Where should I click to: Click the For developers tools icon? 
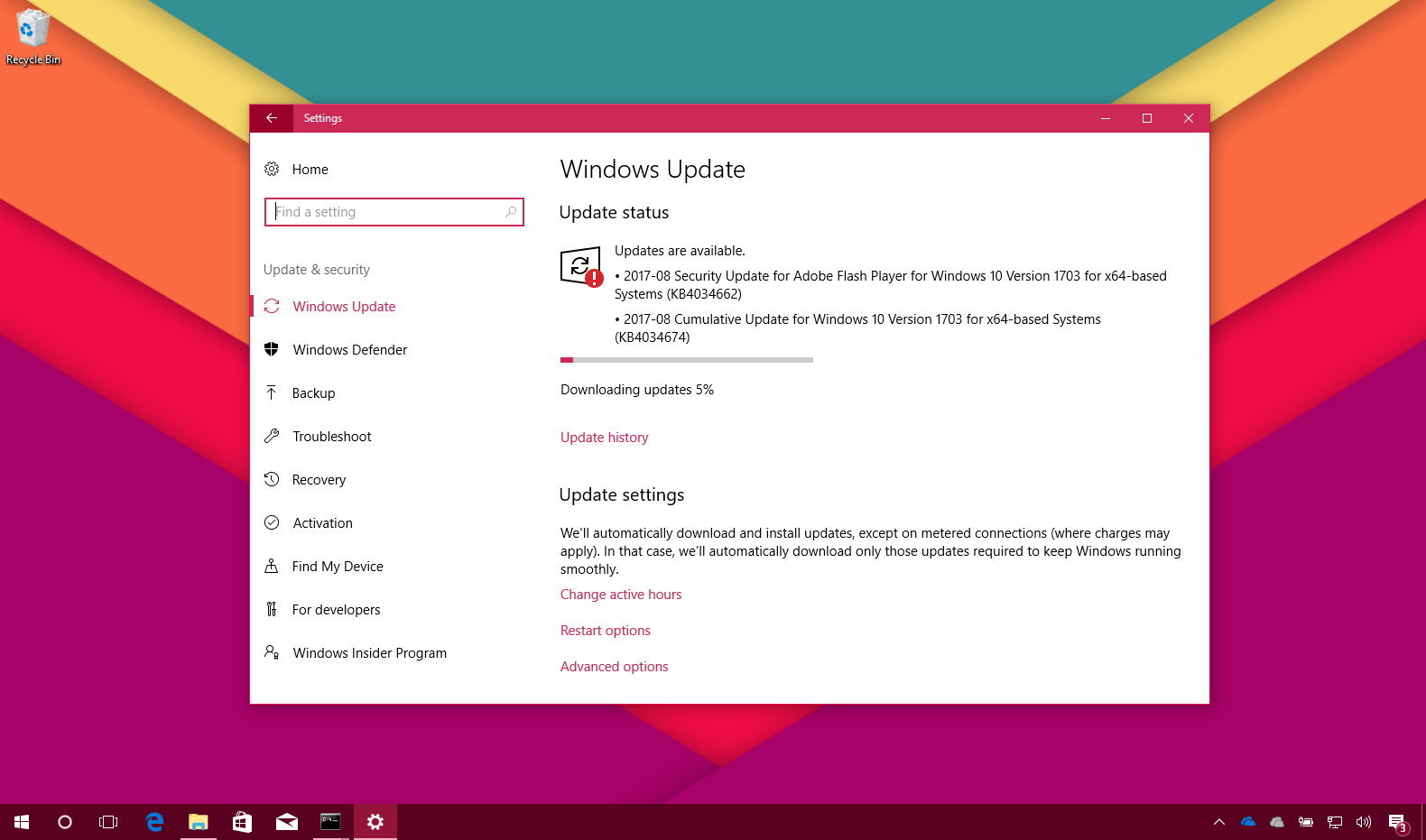(271, 609)
